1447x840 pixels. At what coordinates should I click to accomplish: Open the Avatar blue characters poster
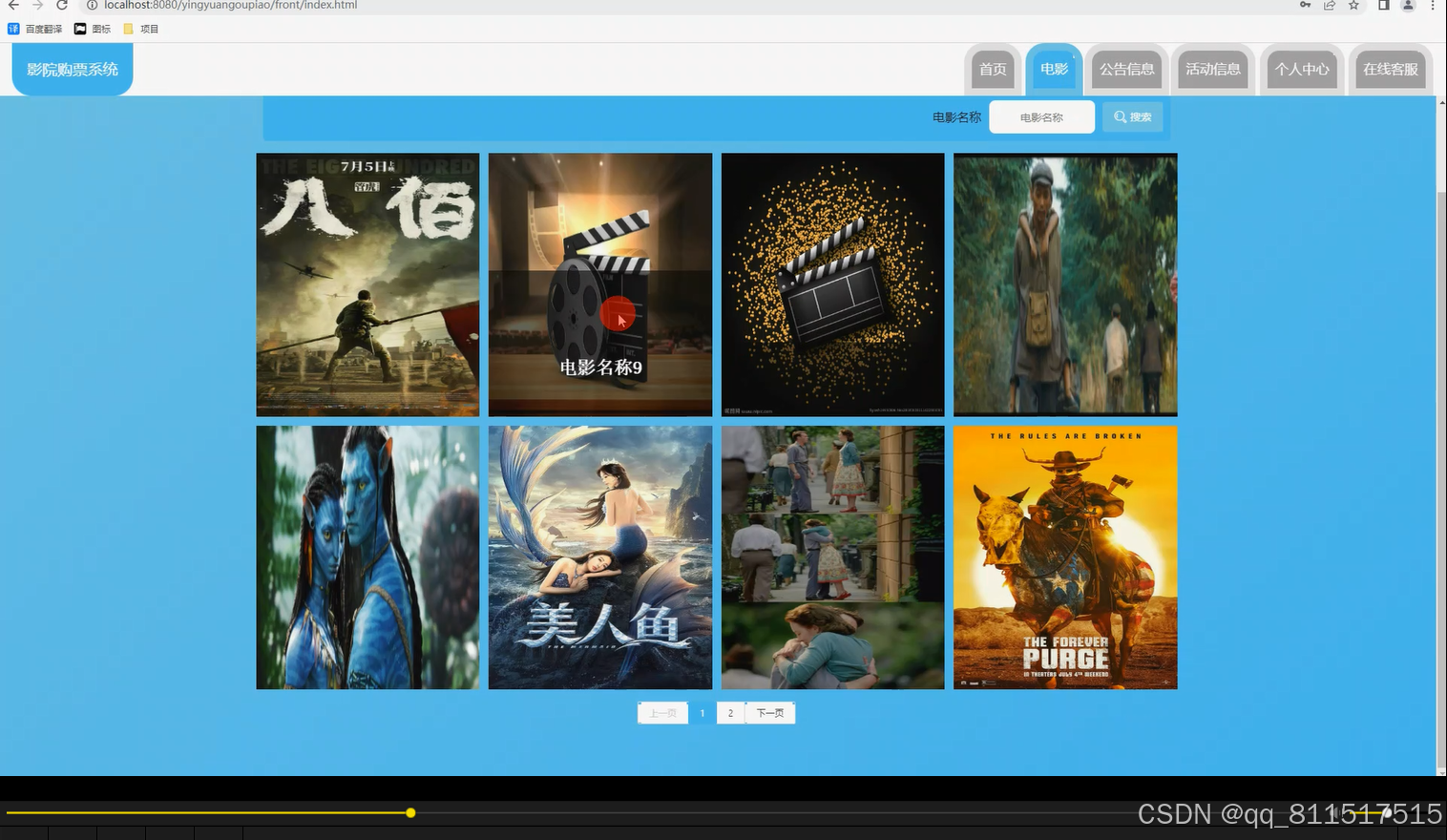click(367, 557)
